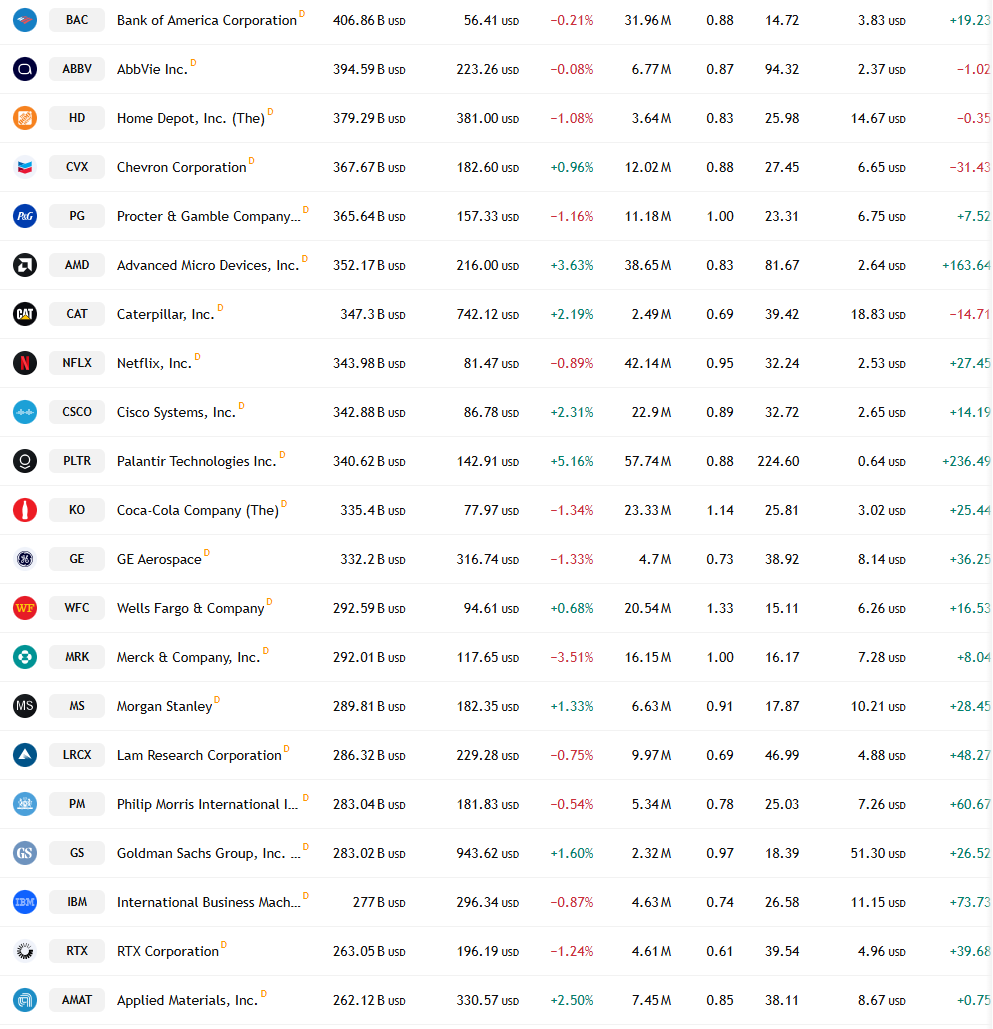Click the Cisco logo icon
Viewport: 993px width, 1029px height.
point(25,412)
